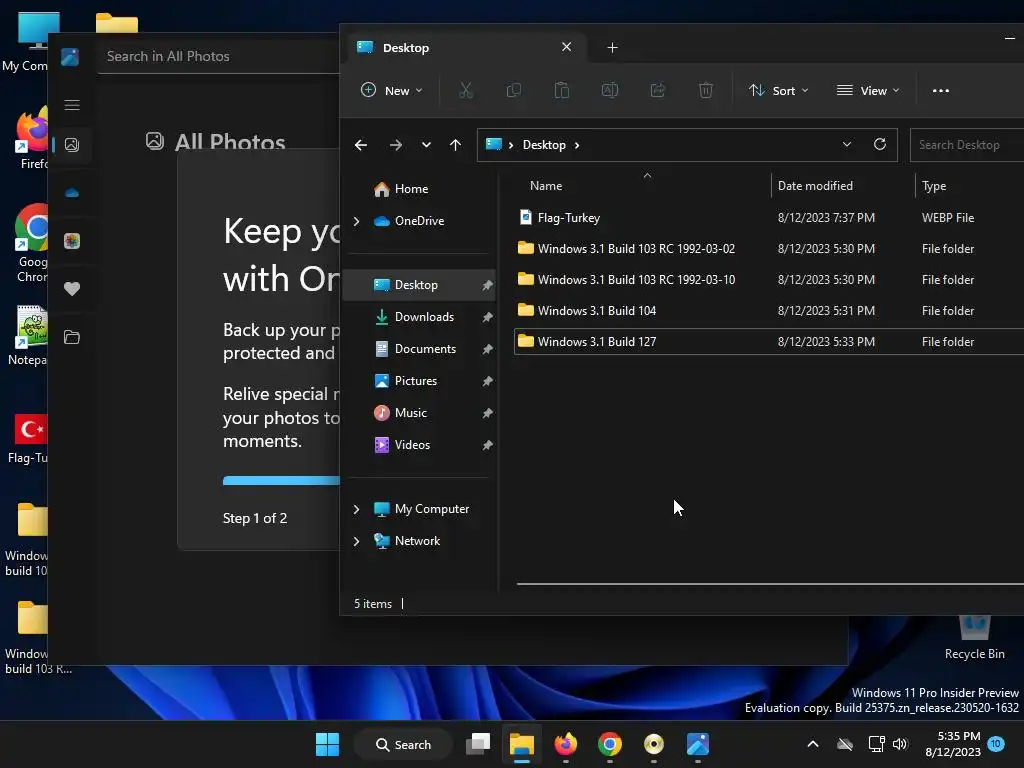This screenshot has height=768, width=1024.
Task: Open the See more ellipsis menu in Explorer
Action: (940, 91)
